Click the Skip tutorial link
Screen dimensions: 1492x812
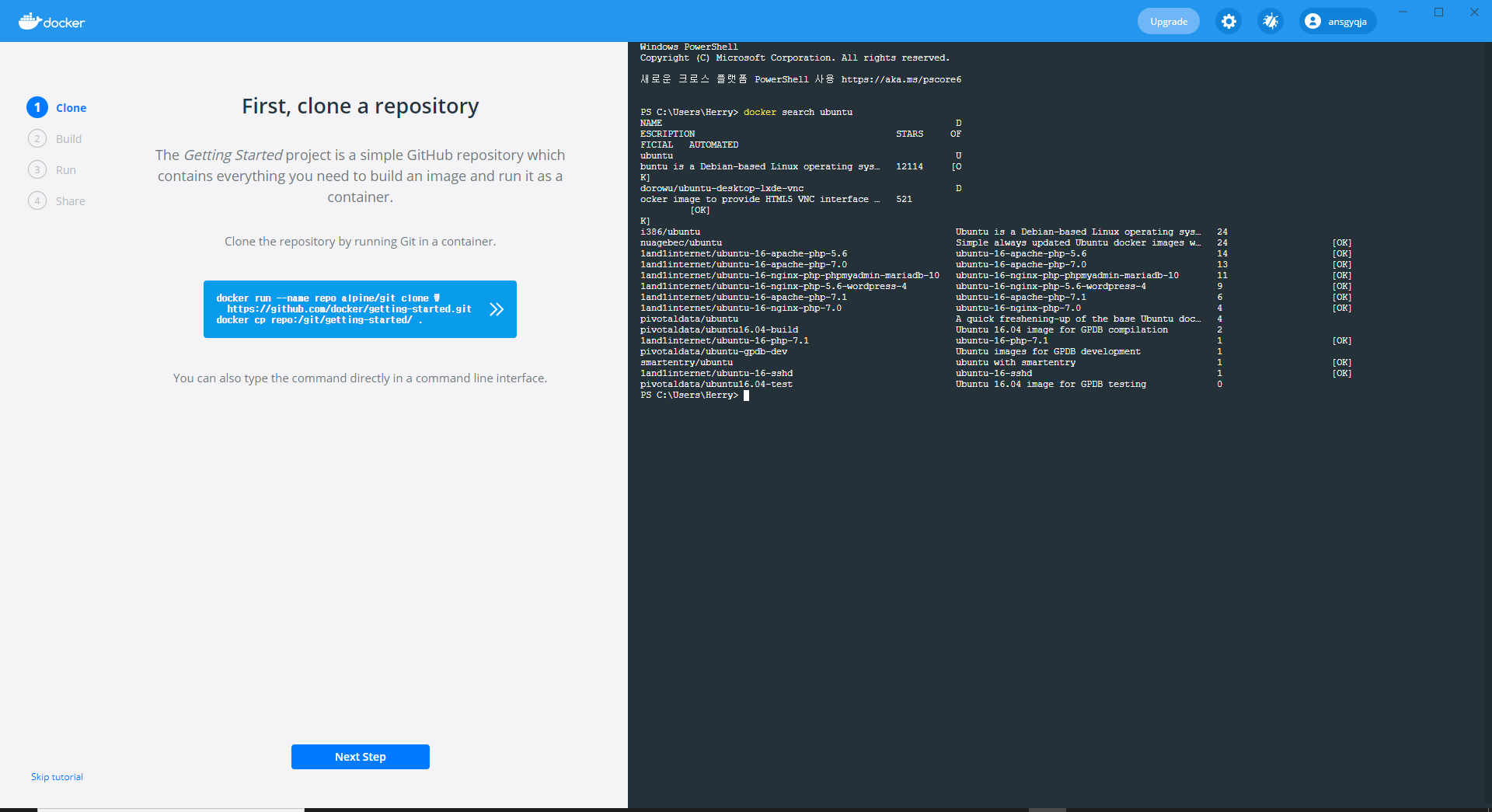pos(57,777)
